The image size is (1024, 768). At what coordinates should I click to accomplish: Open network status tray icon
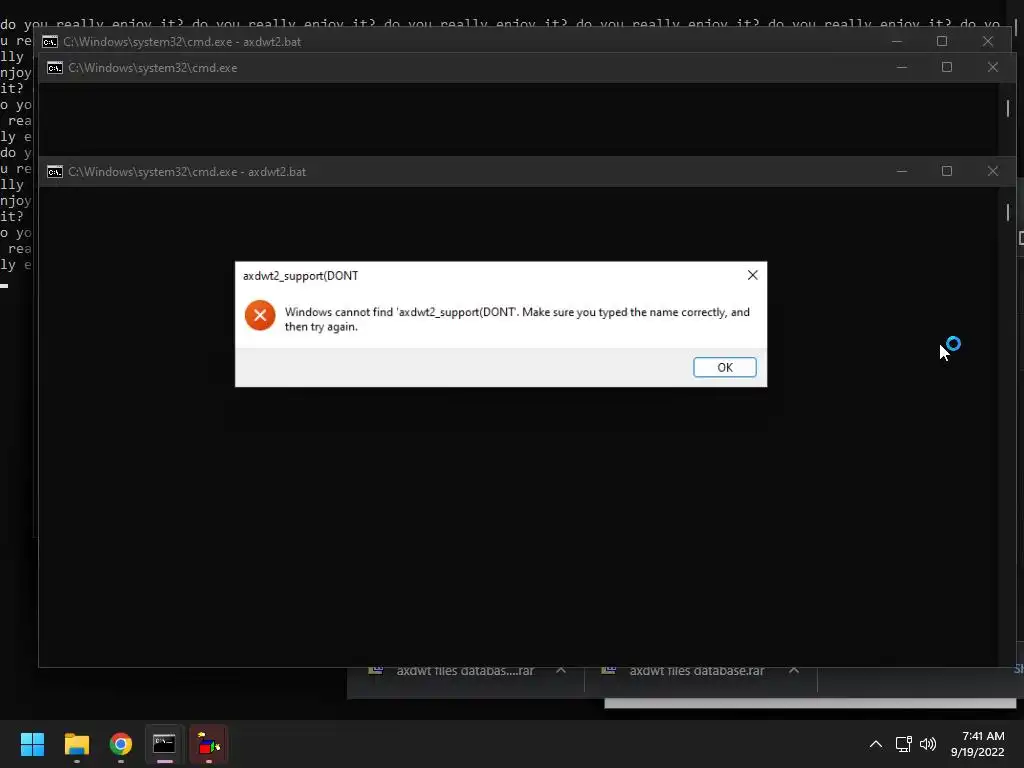click(903, 744)
